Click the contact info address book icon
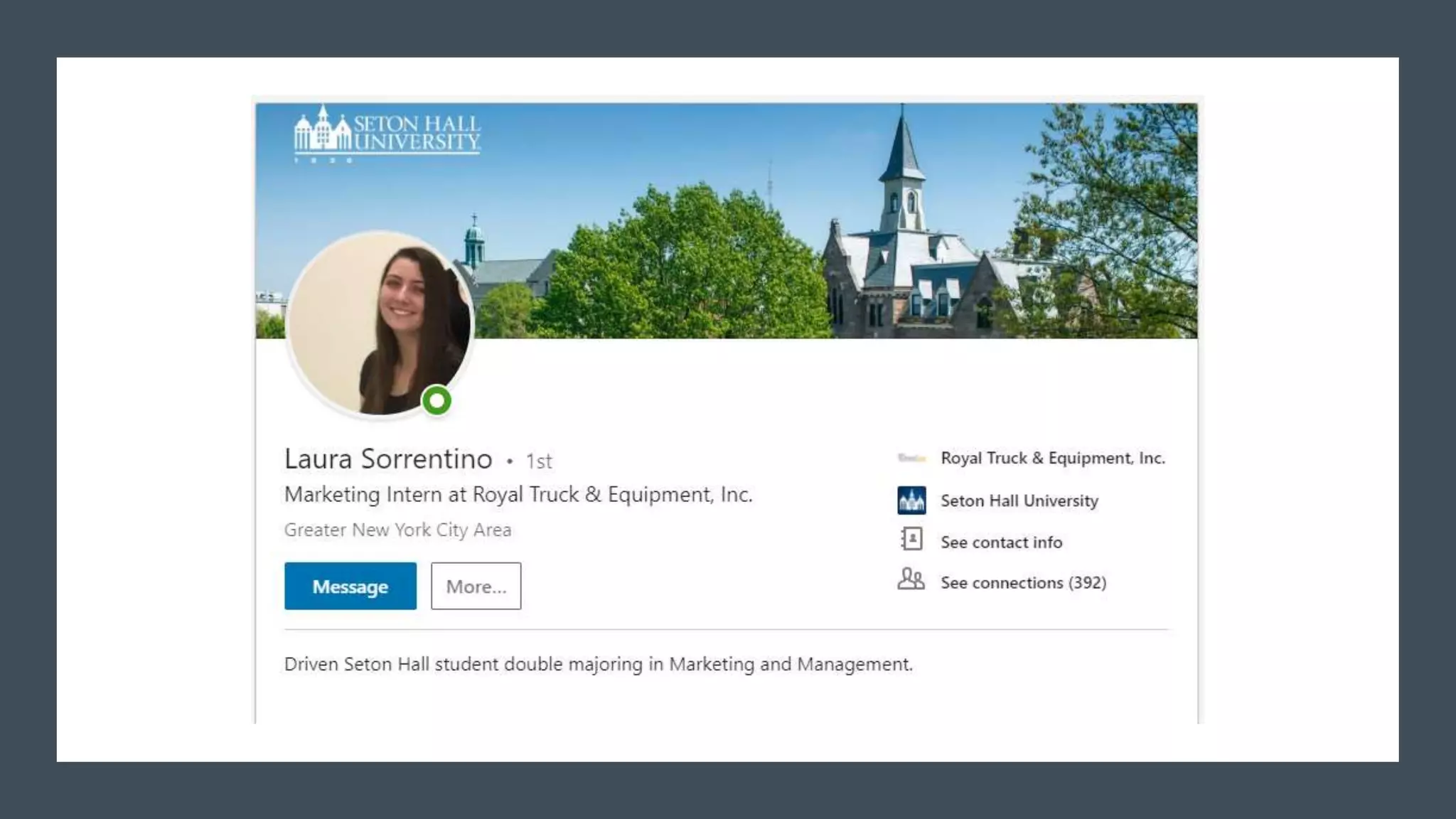This screenshot has width=1456, height=819. (x=911, y=540)
